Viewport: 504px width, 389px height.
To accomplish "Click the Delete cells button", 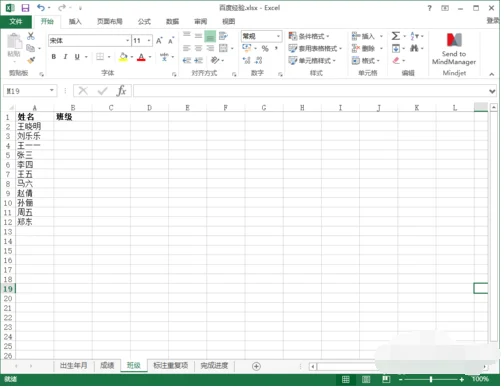I will pyautogui.click(x=364, y=49).
